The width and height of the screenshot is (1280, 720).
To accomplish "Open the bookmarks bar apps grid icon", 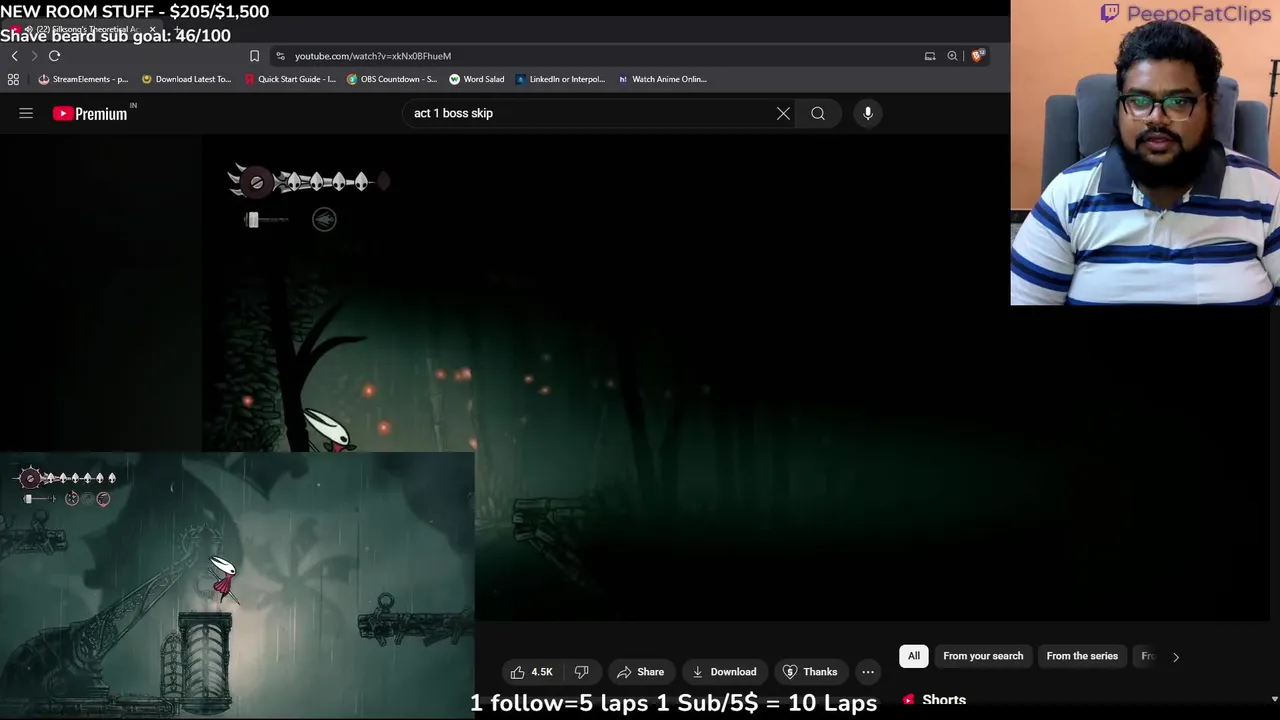I will (x=13, y=79).
